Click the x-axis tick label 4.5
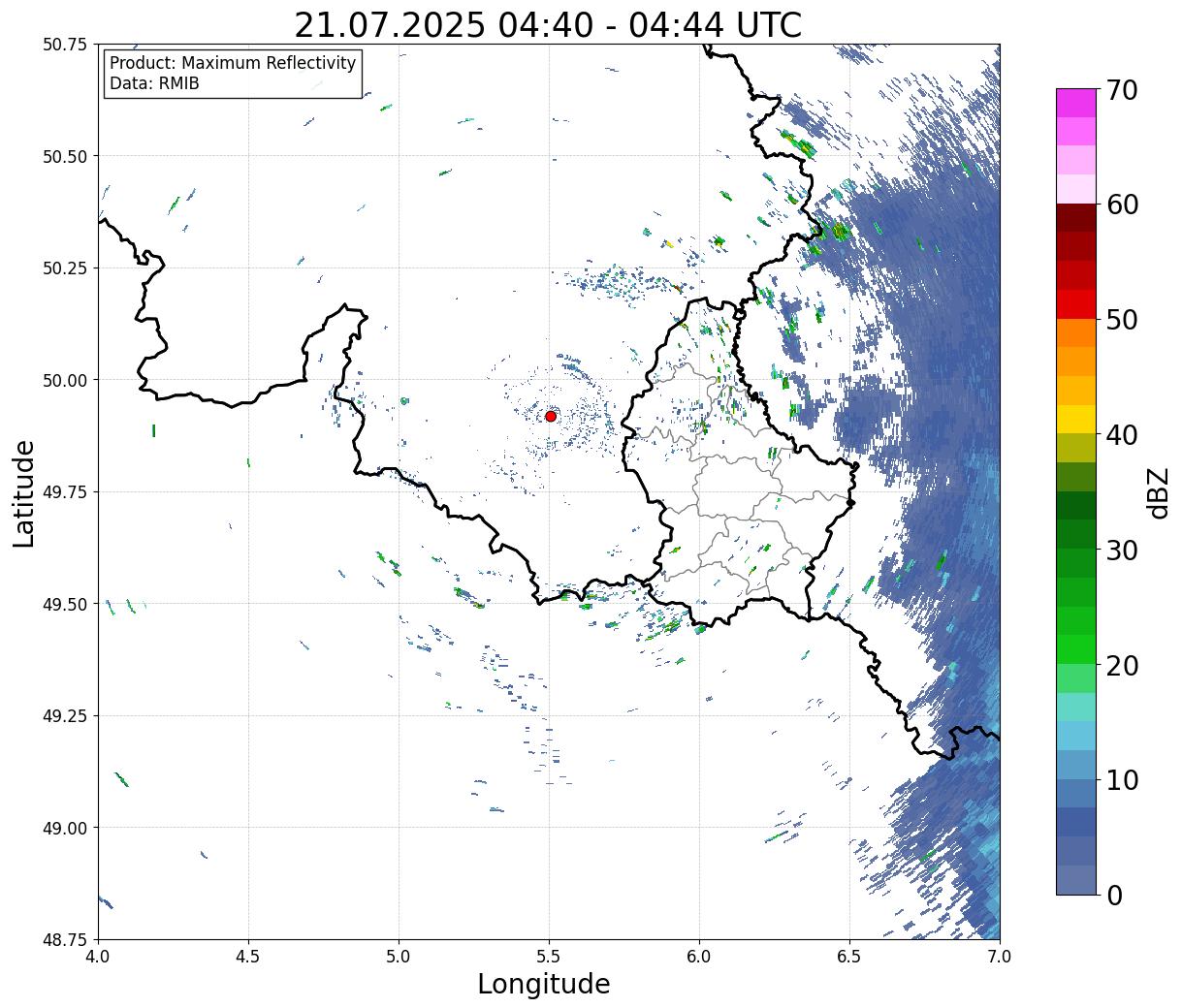1182x1008 pixels. (x=248, y=956)
